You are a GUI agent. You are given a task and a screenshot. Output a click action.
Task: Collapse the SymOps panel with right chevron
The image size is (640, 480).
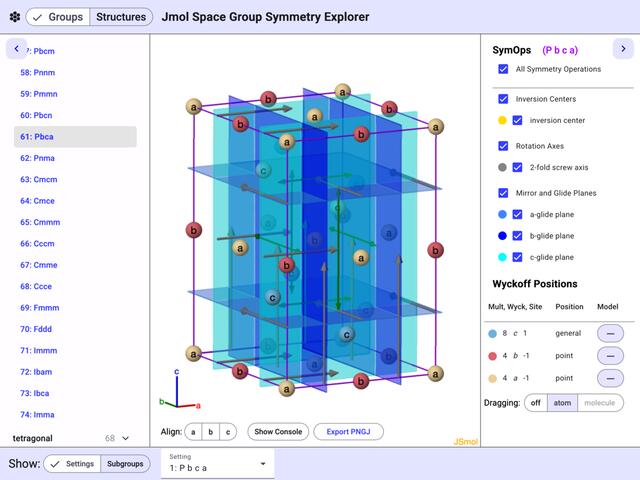point(623,49)
